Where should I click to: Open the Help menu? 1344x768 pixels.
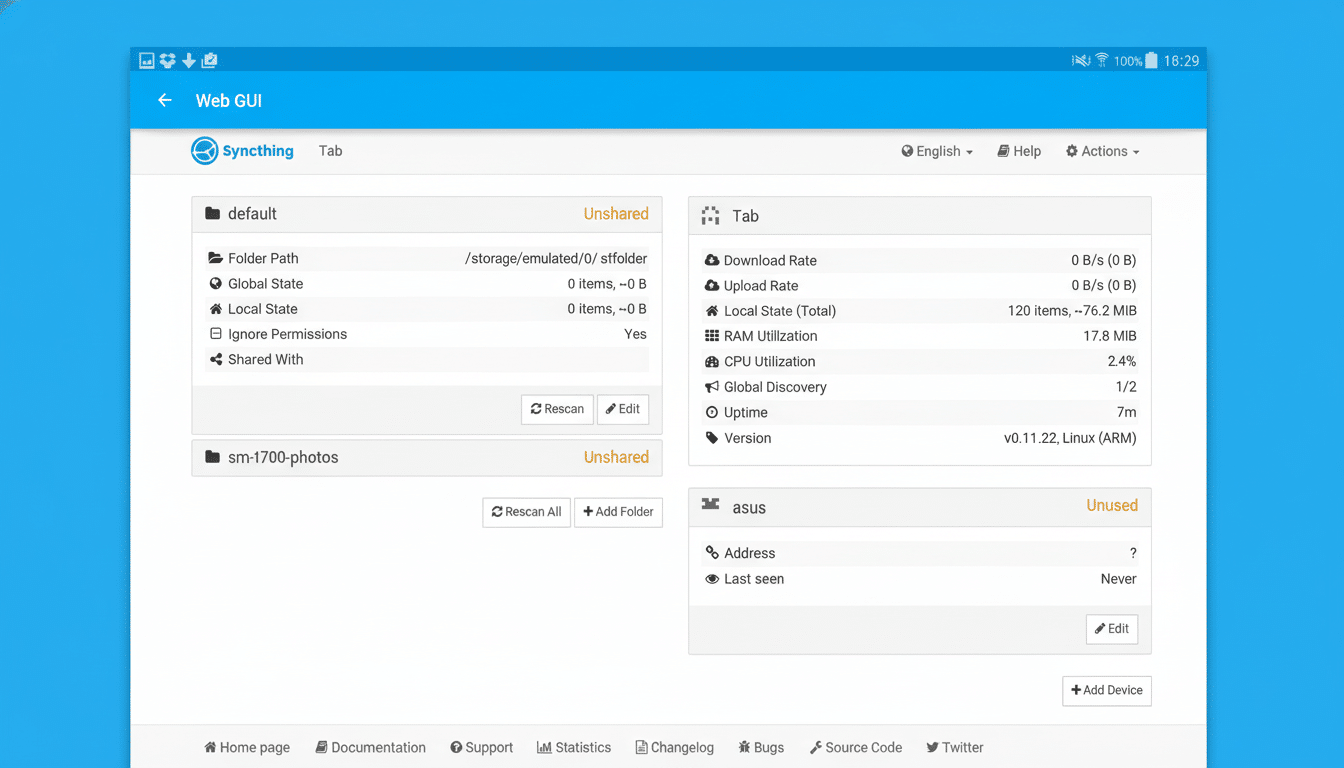click(1019, 151)
